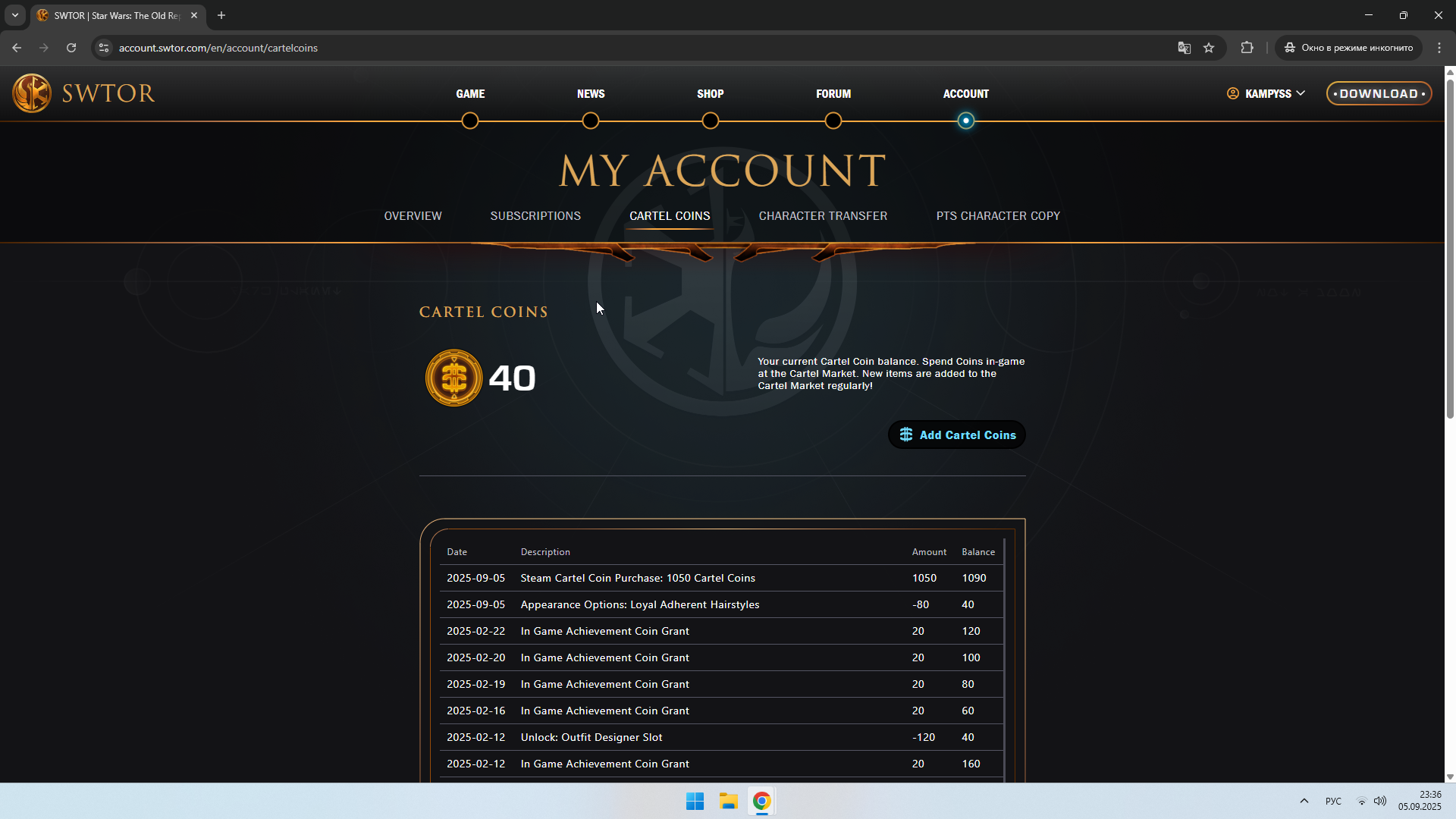
Task: Click the DOWNLOAD button
Action: pos(1379,94)
